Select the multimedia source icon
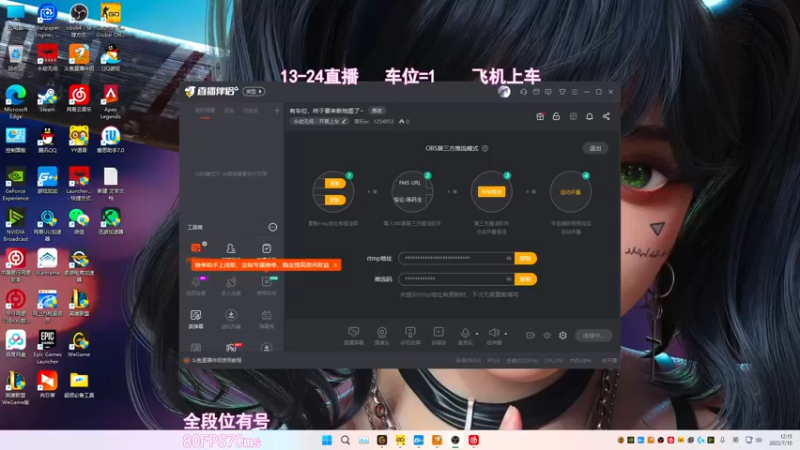This screenshot has height=450, width=800. [x=438, y=332]
